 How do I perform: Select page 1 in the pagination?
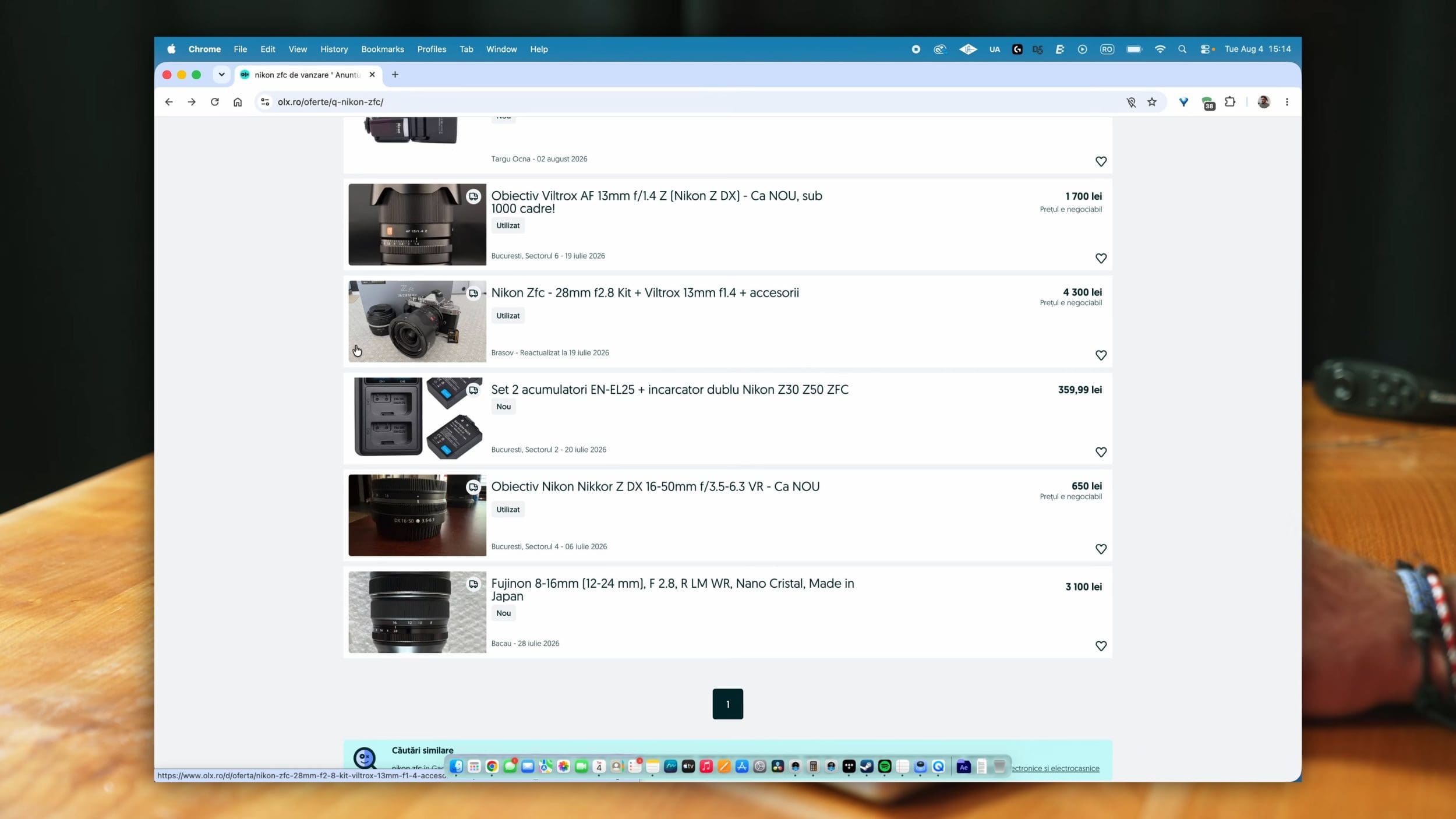click(727, 704)
